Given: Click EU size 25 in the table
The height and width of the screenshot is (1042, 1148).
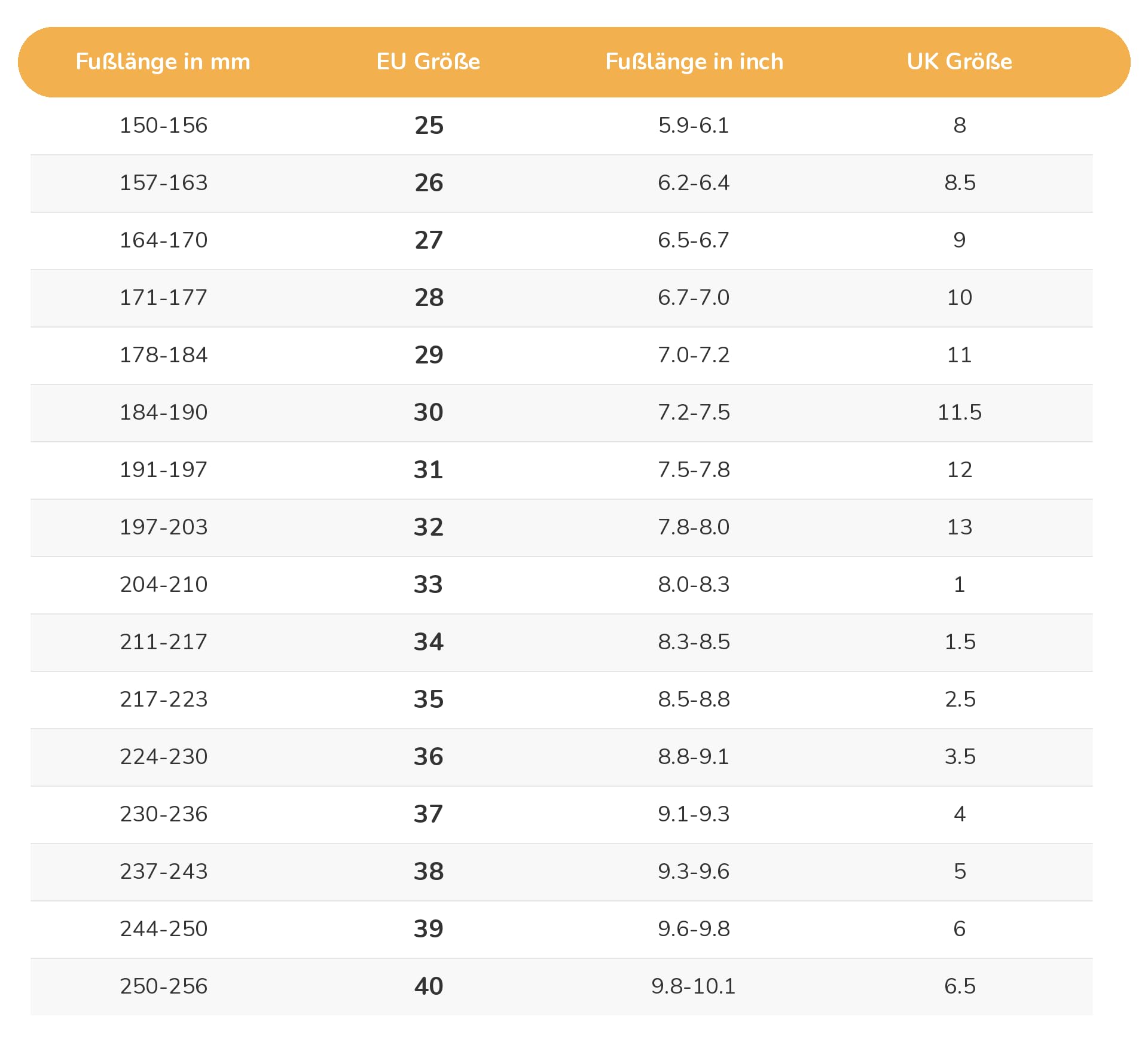Looking at the screenshot, I should [429, 126].
